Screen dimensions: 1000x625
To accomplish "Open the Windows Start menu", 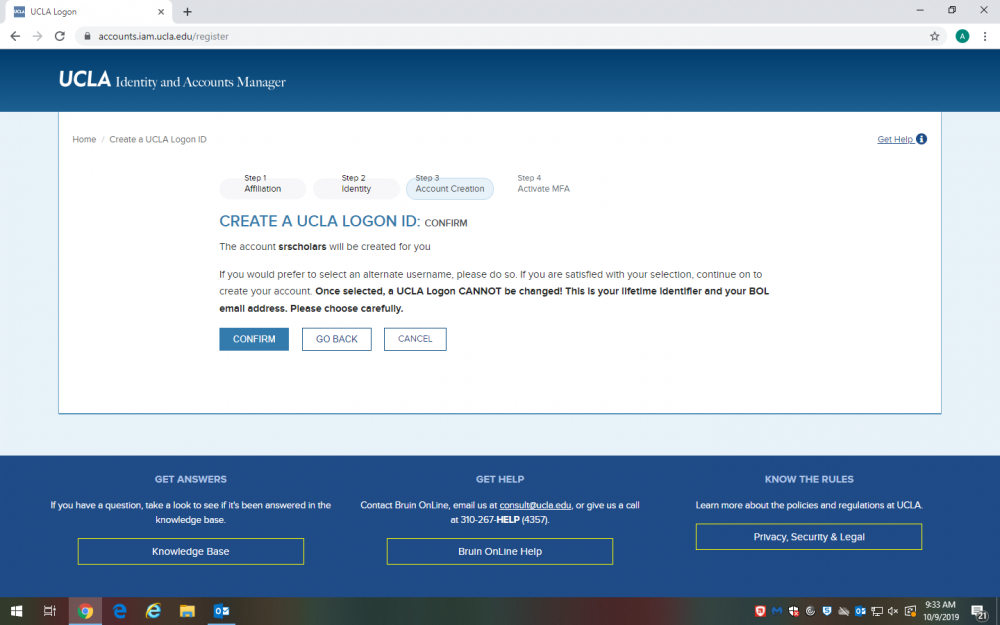I will (17, 611).
